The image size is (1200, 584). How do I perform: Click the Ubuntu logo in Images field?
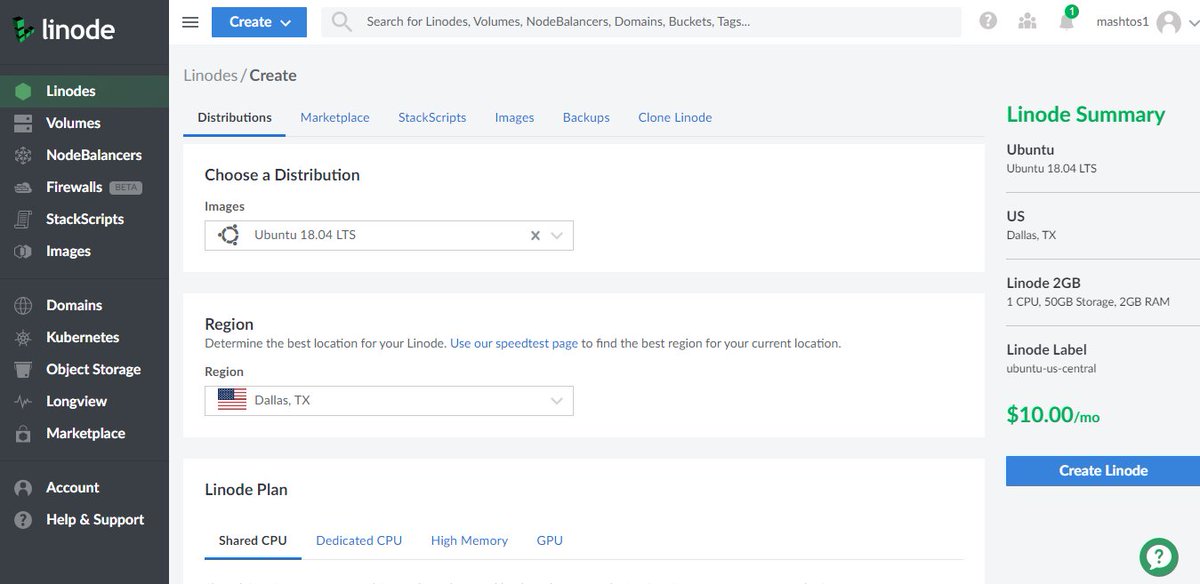(x=229, y=235)
